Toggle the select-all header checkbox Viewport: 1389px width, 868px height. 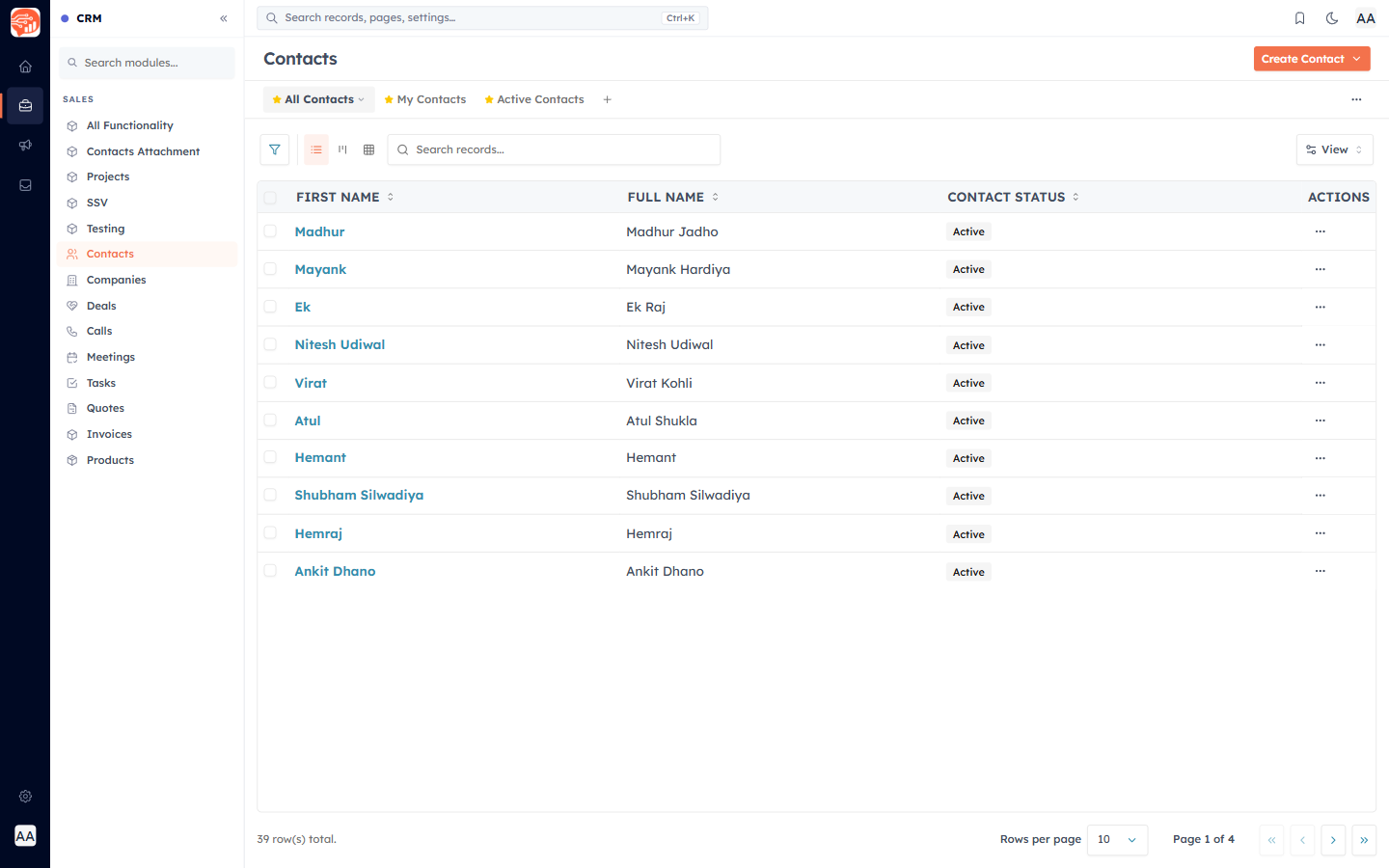point(270,198)
